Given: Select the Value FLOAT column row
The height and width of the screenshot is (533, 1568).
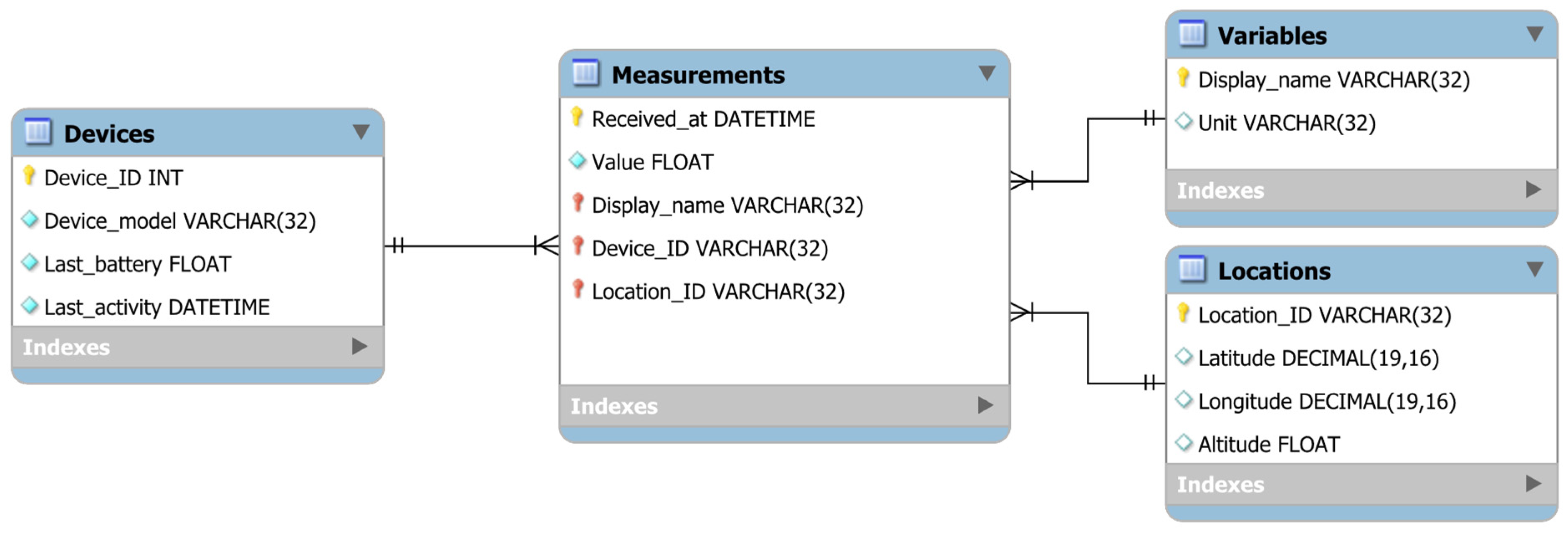Looking at the screenshot, I should [652, 162].
